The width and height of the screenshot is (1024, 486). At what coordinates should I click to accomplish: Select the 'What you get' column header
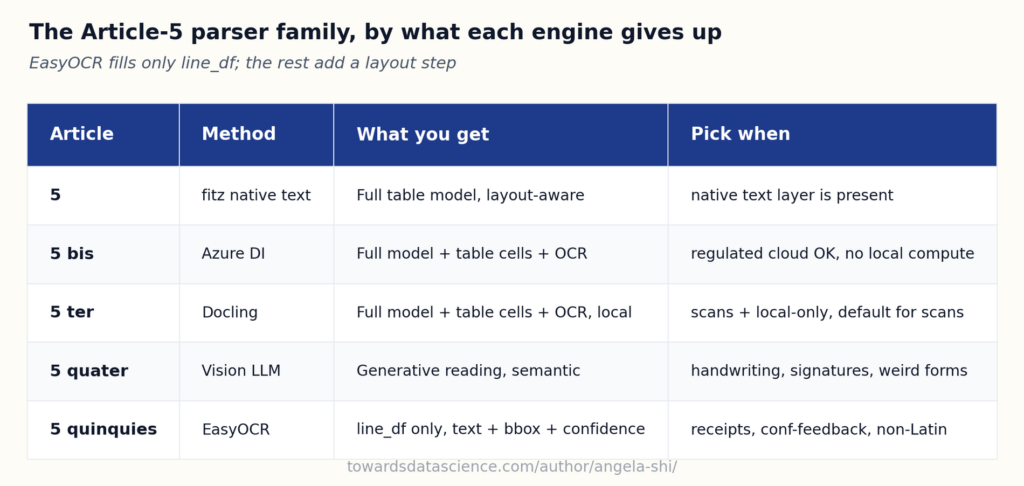tap(500, 135)
